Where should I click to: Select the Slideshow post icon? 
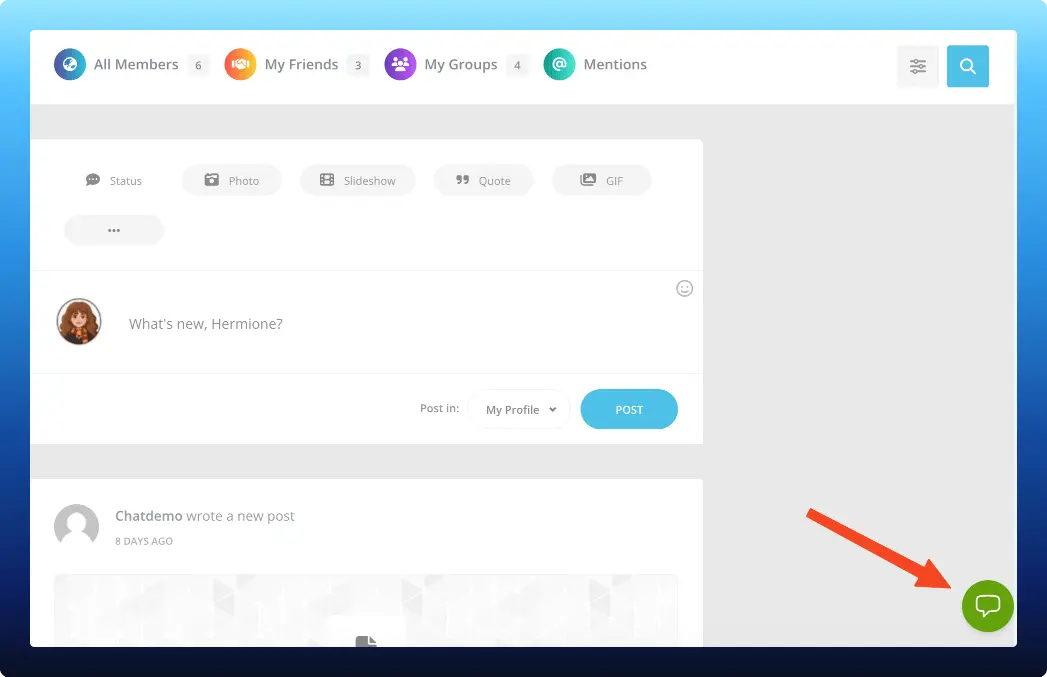click(327, 180)
